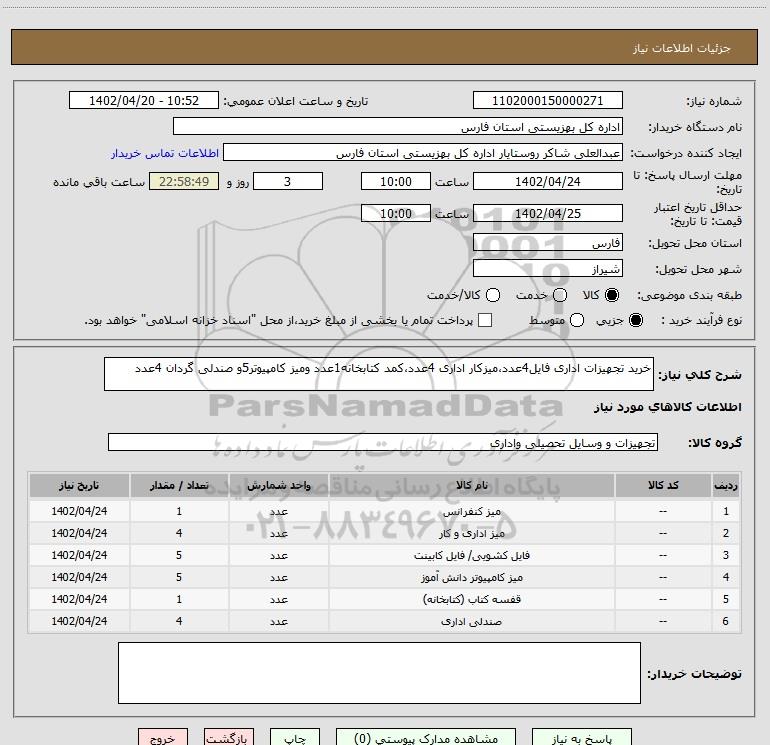
Task: Click the requester field عبدالعلی شاکر روستایار
Action: (423, 153)
